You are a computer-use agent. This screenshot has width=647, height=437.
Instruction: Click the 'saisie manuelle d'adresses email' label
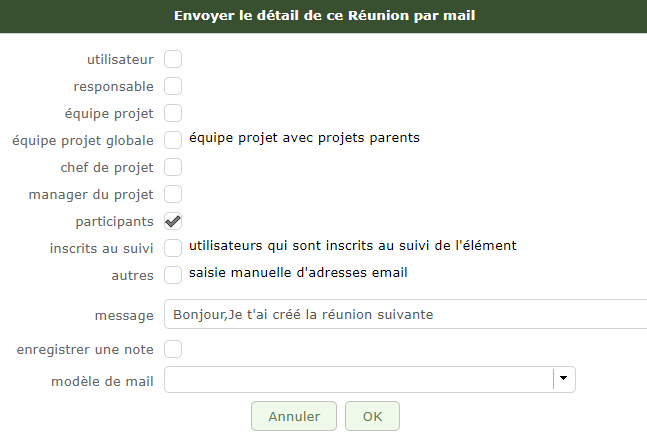298,272
